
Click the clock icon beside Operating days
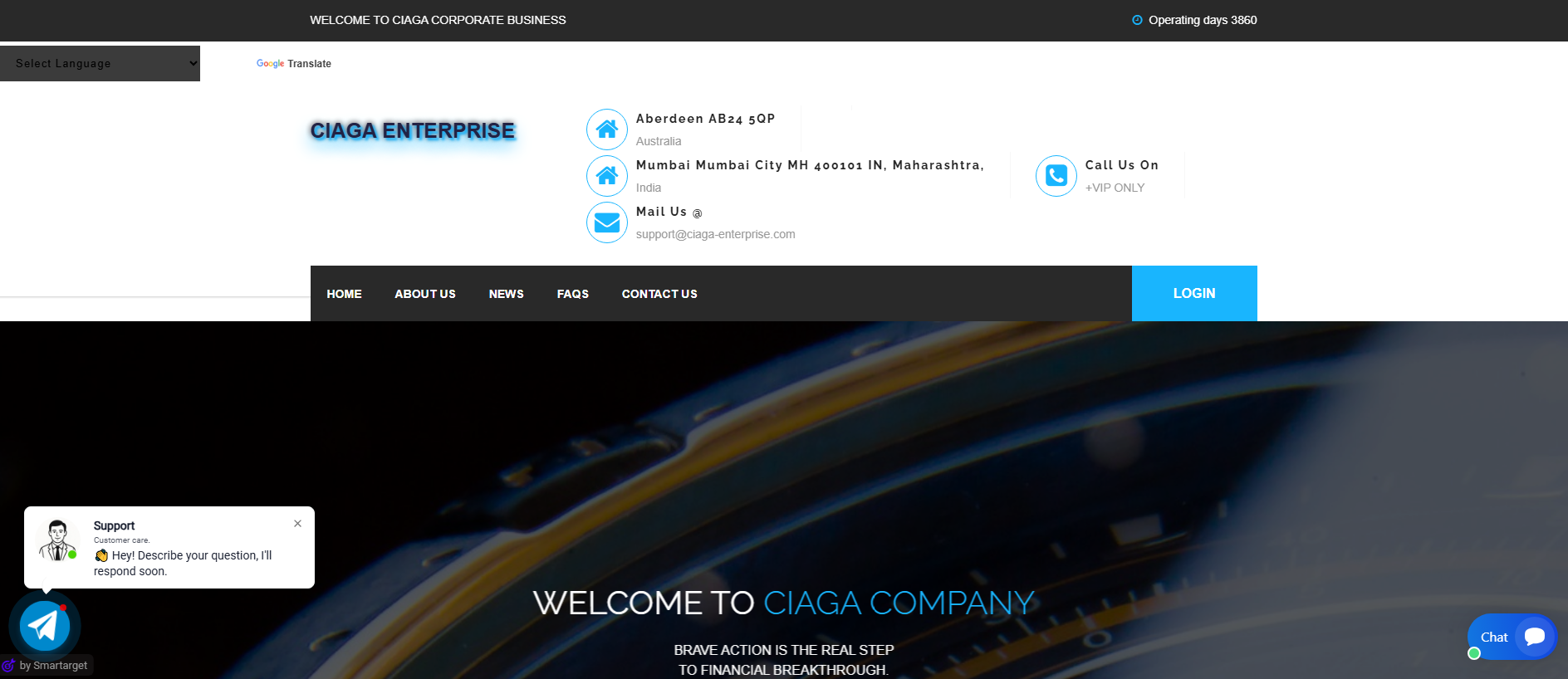click(x=1137, y=20)
